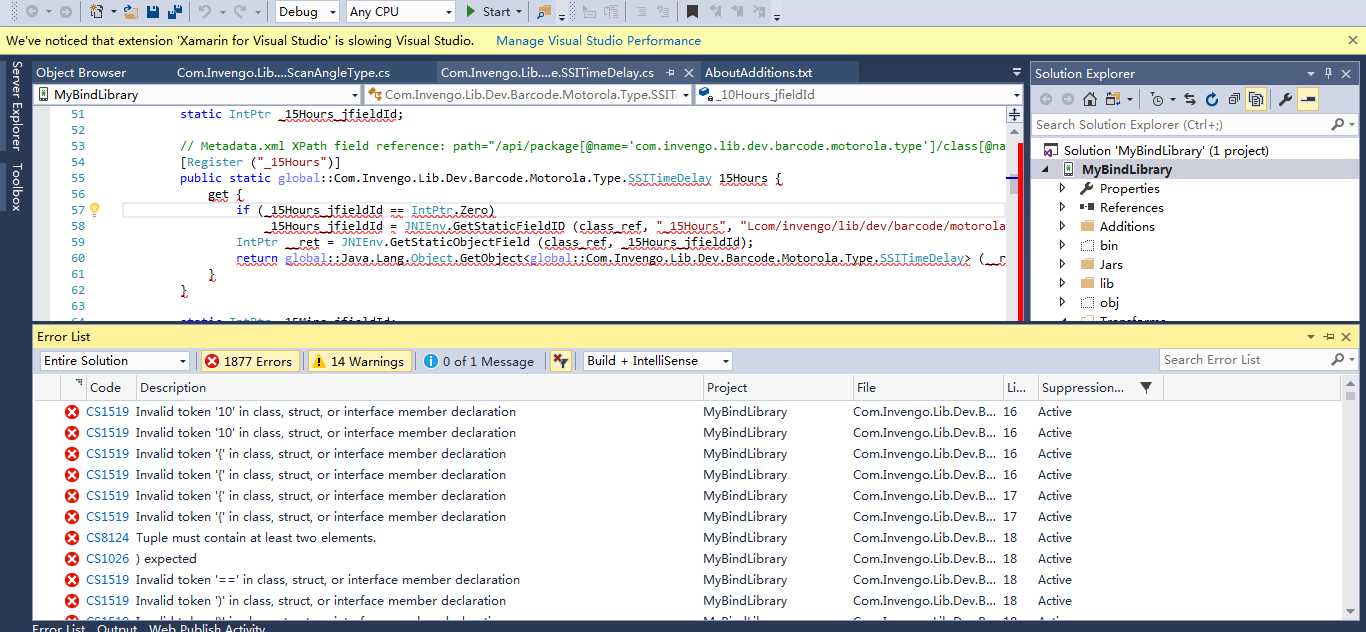
Task: Refresh Solution Explorer with the refresh icon
Action: point(1212,99)
